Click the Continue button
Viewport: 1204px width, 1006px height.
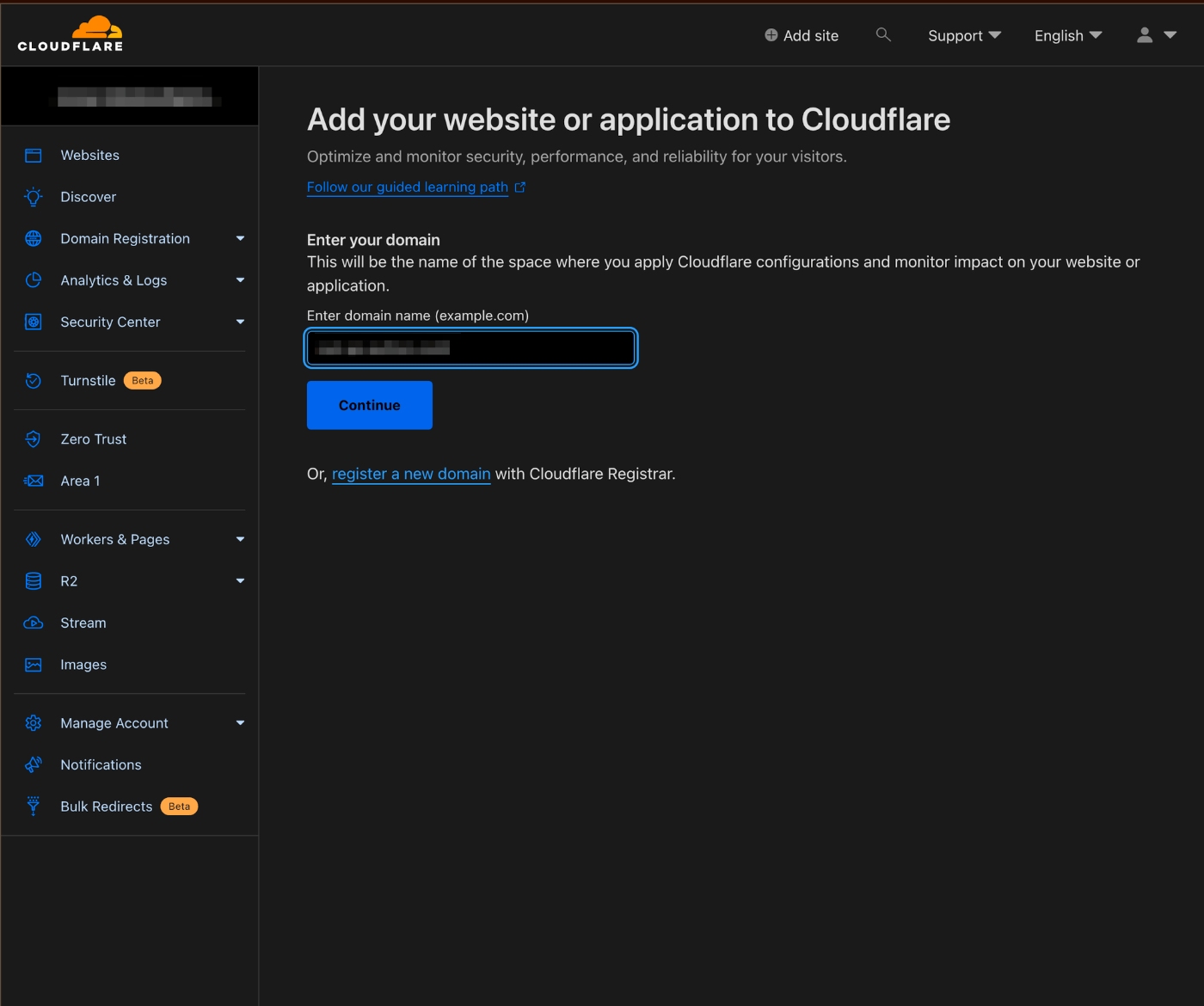pyautogui.click(x=370, y=405)
